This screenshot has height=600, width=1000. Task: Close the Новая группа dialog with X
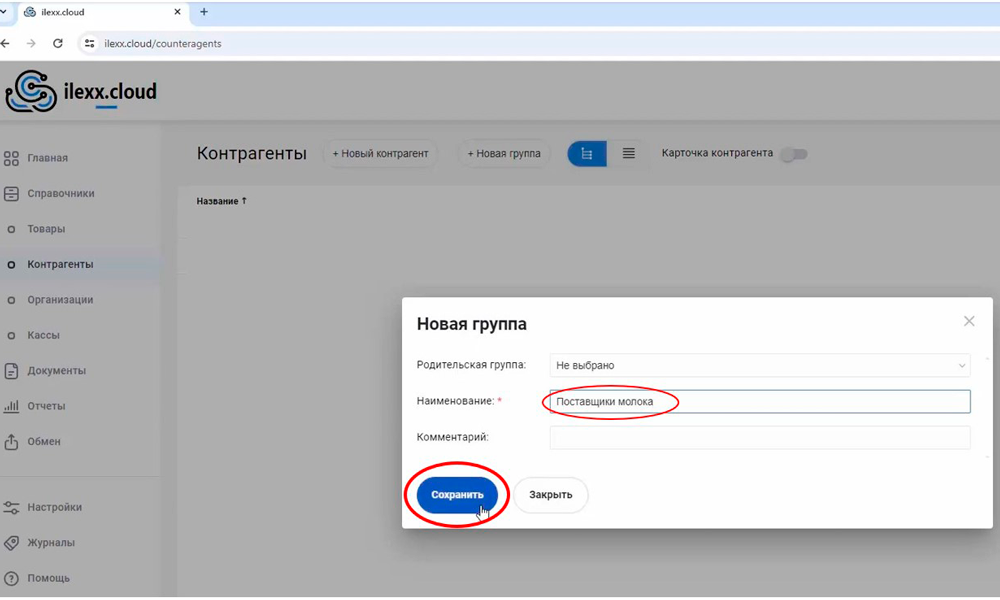tap(968, 322)
